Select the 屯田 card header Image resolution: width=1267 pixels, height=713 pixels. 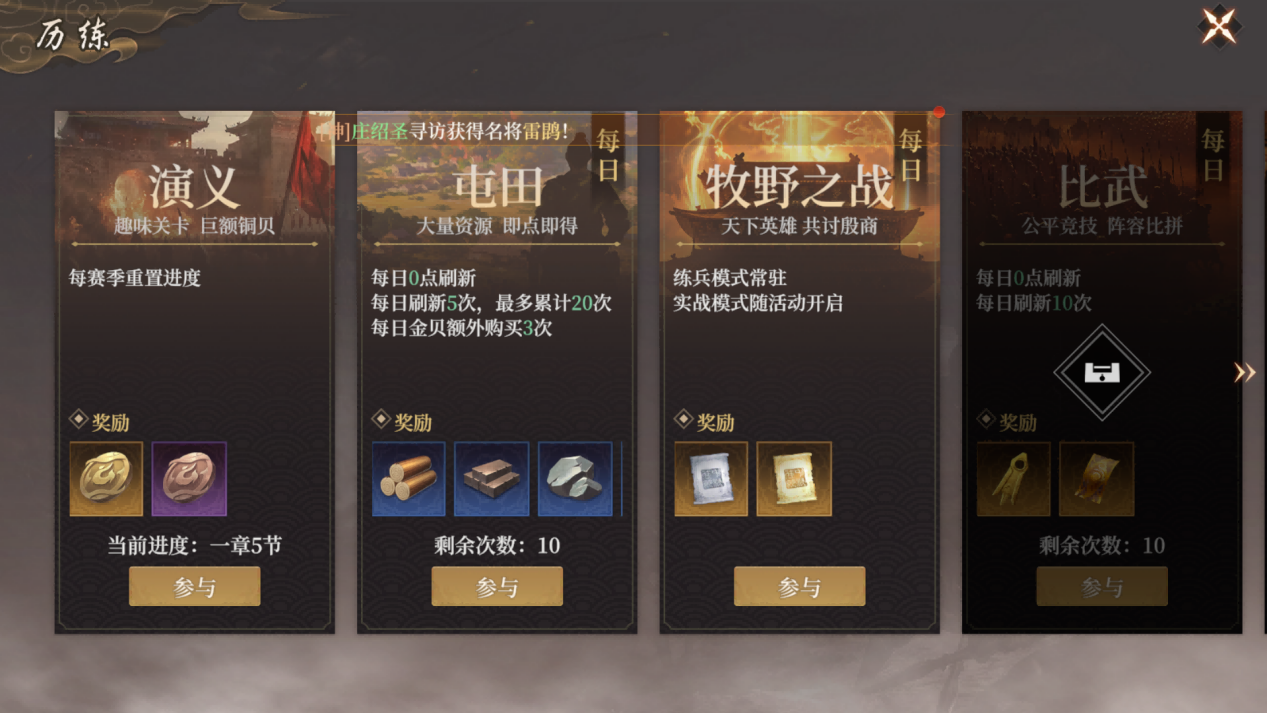[497, 186]
